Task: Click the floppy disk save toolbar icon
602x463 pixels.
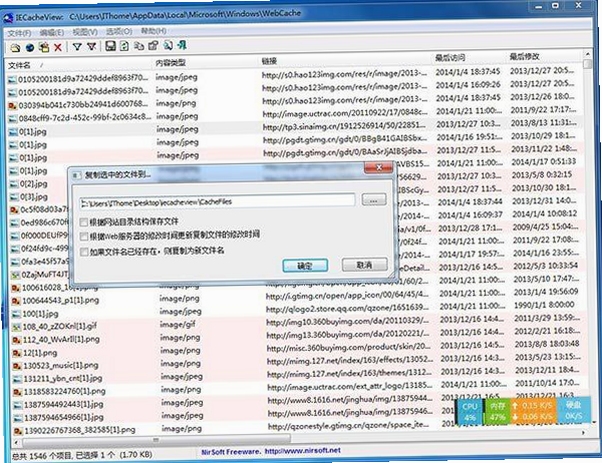Action: (111, 46)
